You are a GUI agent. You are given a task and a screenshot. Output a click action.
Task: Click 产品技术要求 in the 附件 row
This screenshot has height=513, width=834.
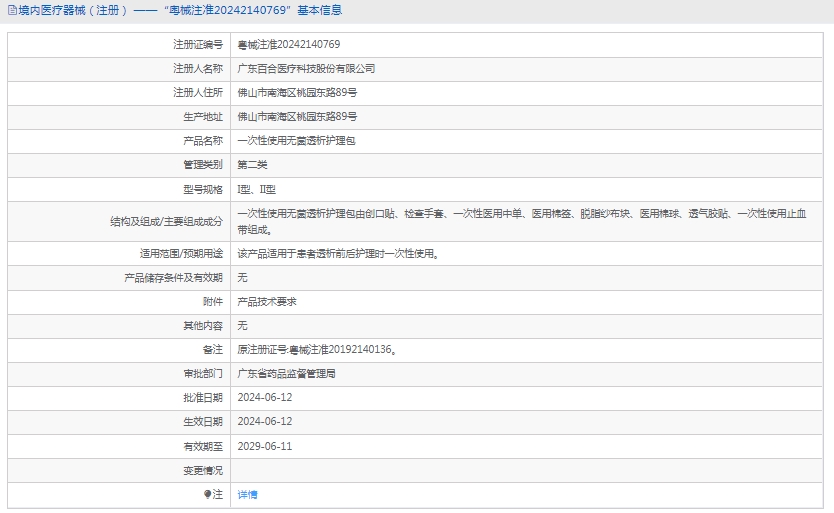[x=266, y=301]
